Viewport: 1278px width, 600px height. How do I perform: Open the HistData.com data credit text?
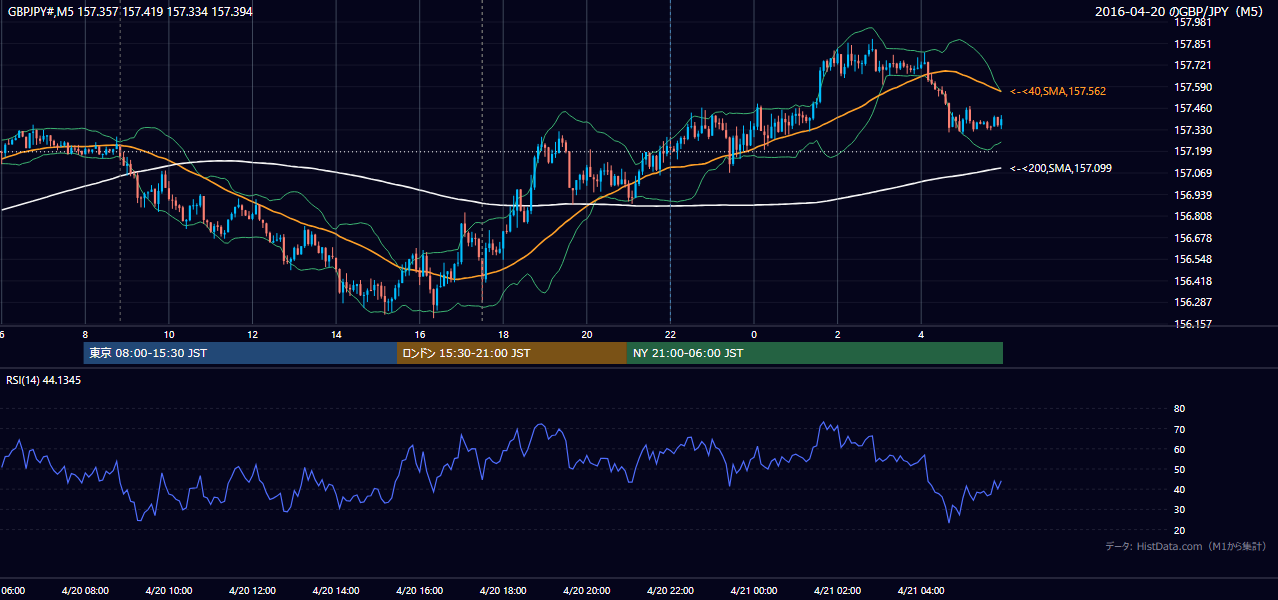point(1185,546)
